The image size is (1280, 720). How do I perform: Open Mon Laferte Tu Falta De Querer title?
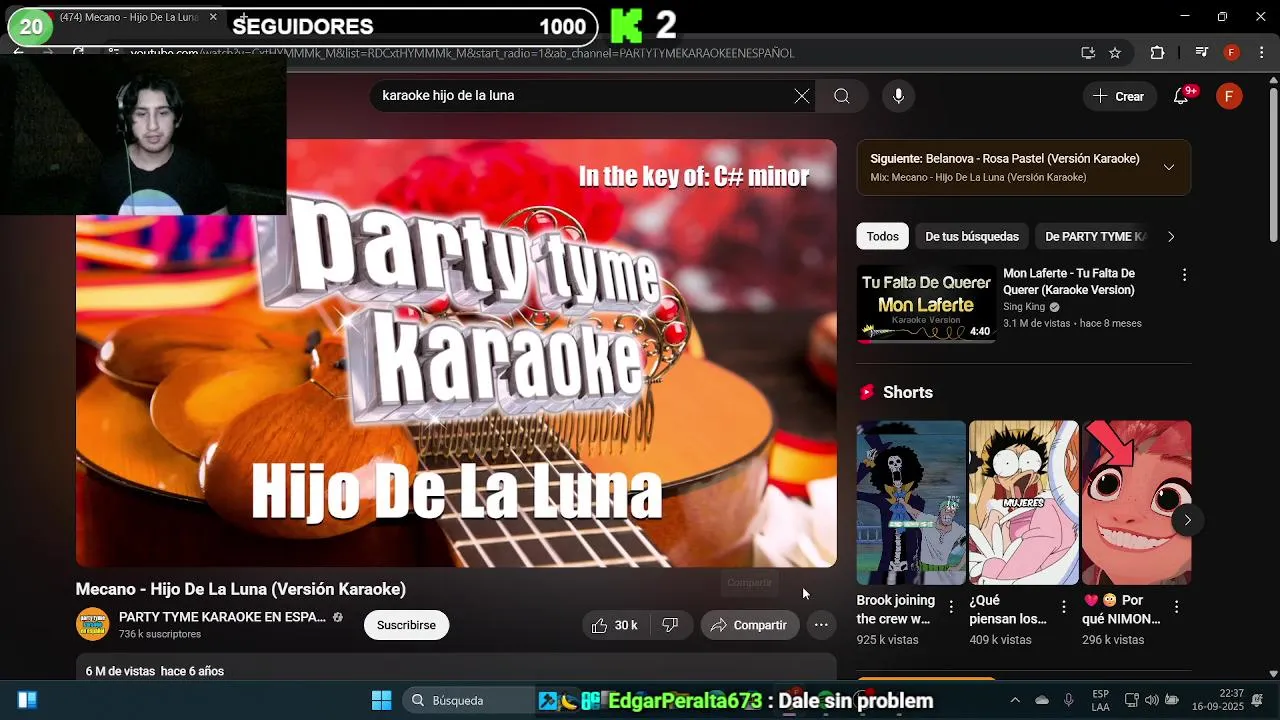pos(1069,281)
